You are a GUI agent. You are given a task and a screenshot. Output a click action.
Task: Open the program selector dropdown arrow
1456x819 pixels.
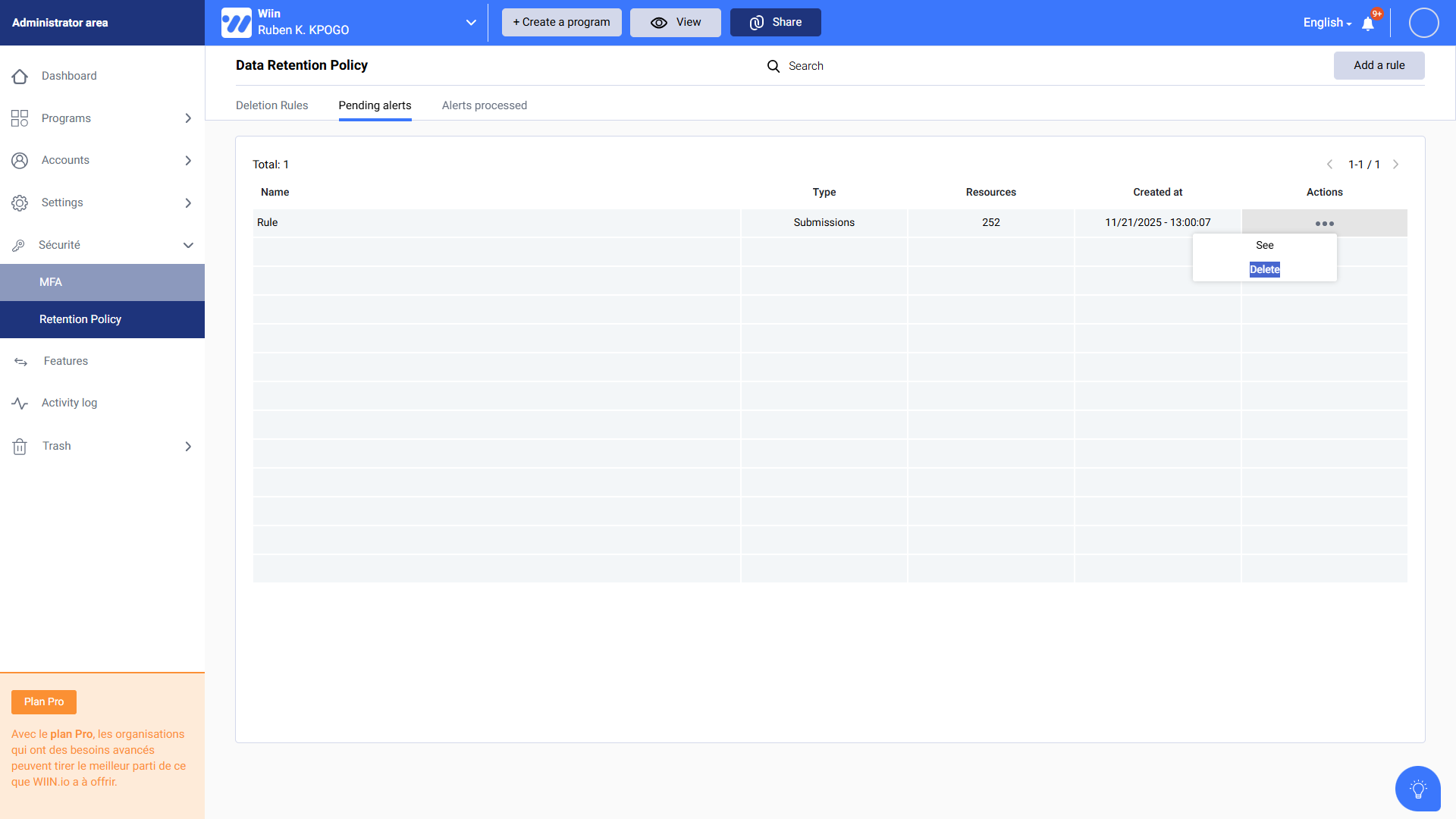(471, 23)
